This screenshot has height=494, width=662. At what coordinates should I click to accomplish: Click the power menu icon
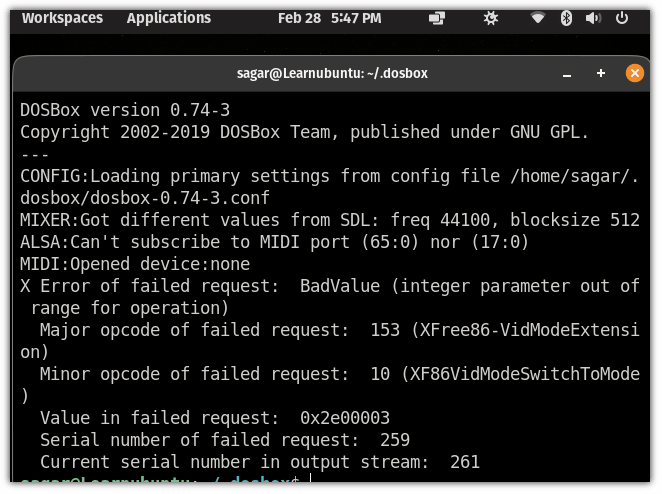pyautogui.click(x=621, y=18)
